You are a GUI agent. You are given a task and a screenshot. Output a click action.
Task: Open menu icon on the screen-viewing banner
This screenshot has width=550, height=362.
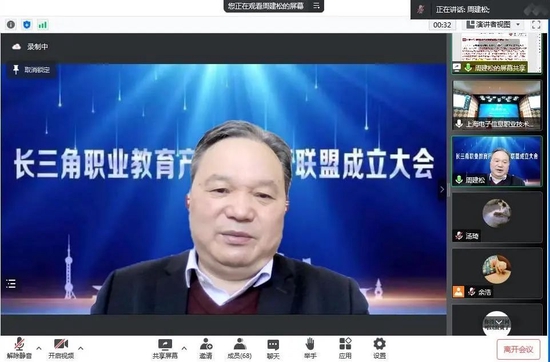(316, 6)
